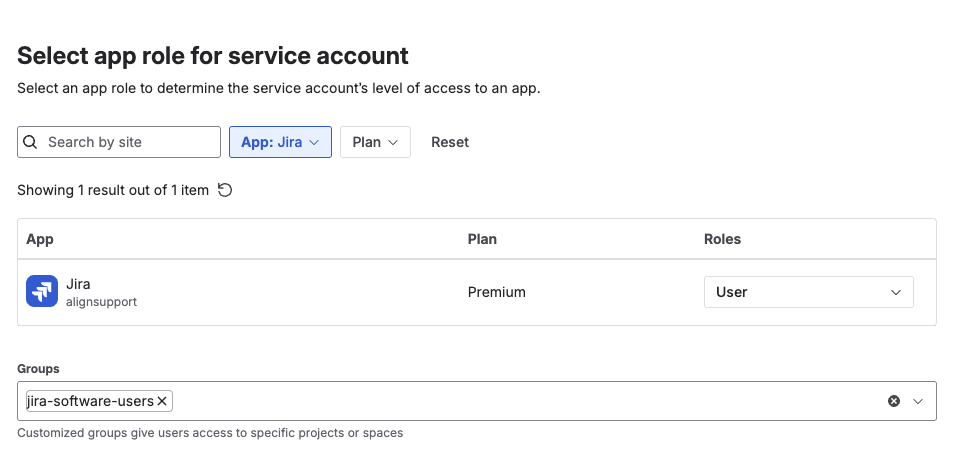The width and height of the screenshot is (967, 464).
Task: Click inside the Groups selection field
Action: click(477, 401)
